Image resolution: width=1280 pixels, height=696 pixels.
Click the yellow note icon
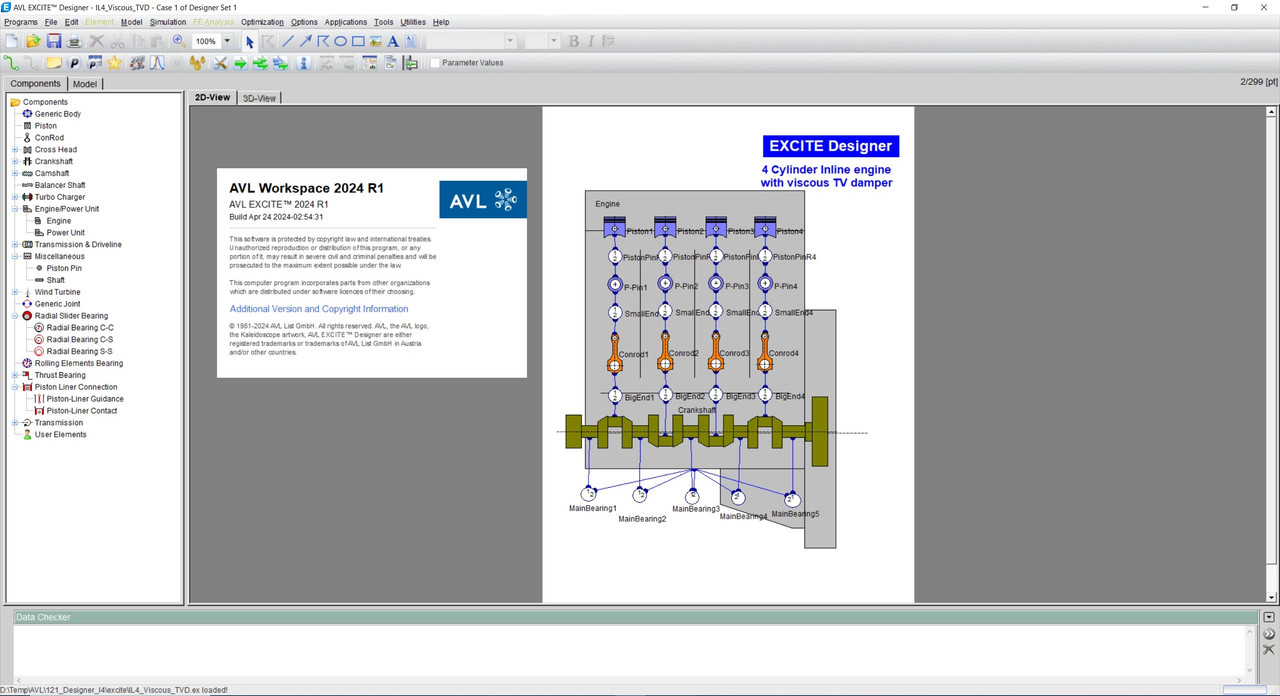53,63
